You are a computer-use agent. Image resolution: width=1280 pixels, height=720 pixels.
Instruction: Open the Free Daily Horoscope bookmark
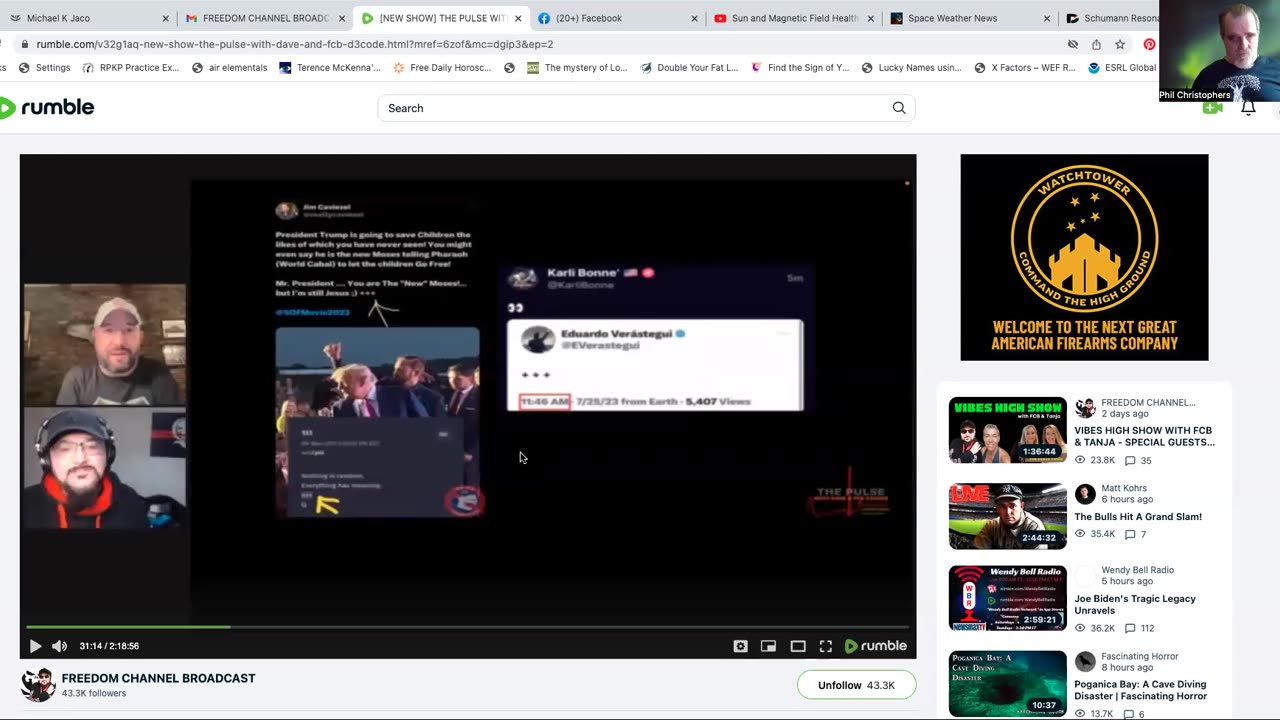442,68
